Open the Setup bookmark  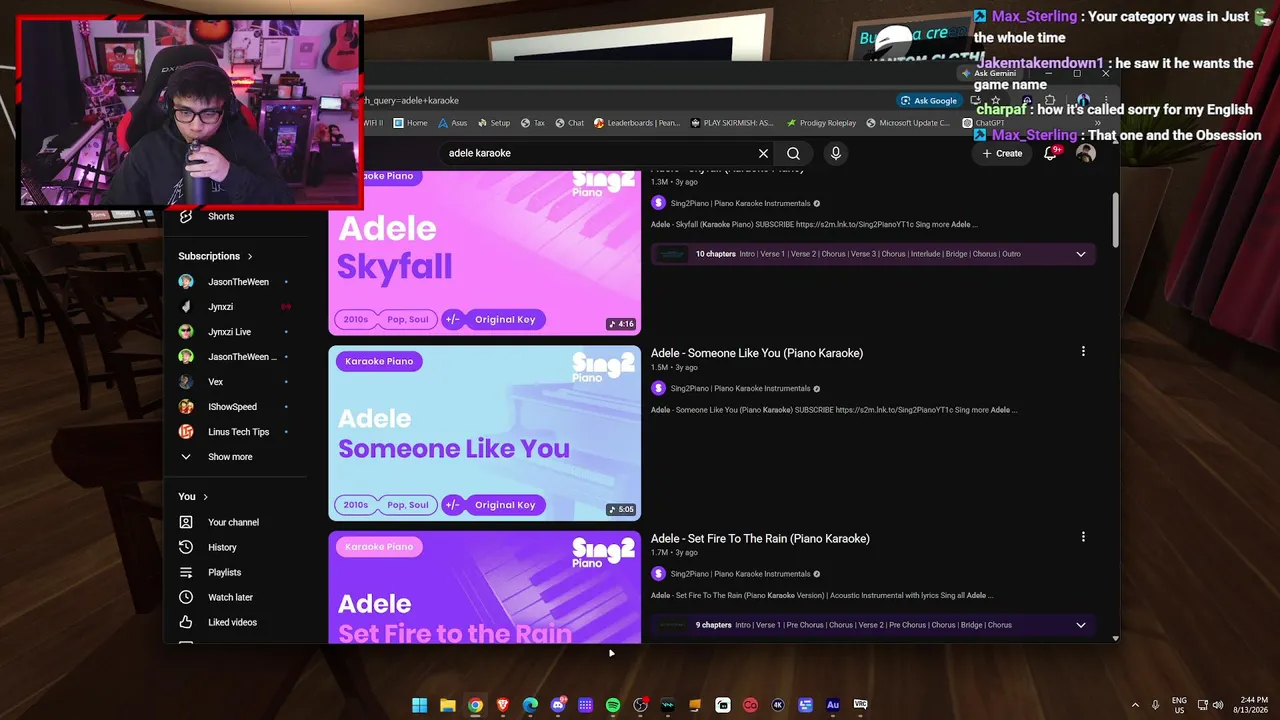[494, 123]
